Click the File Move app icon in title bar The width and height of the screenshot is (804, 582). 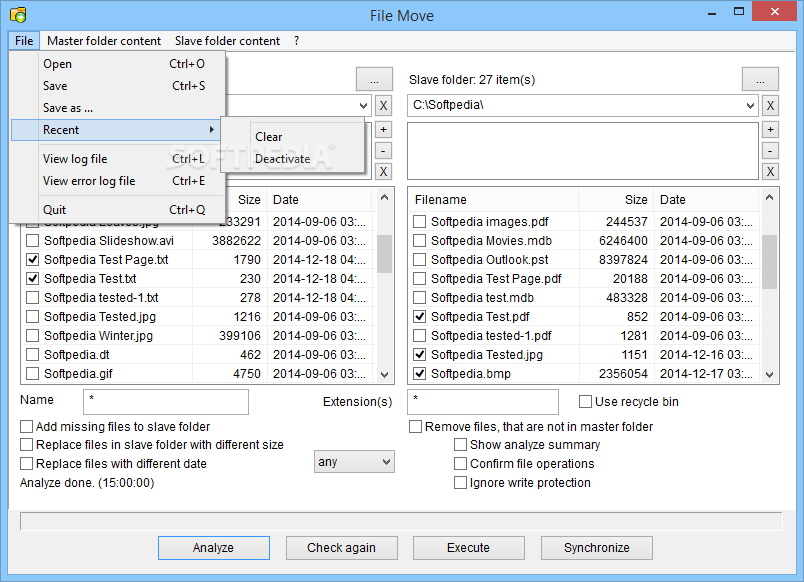tap(18, 15)
